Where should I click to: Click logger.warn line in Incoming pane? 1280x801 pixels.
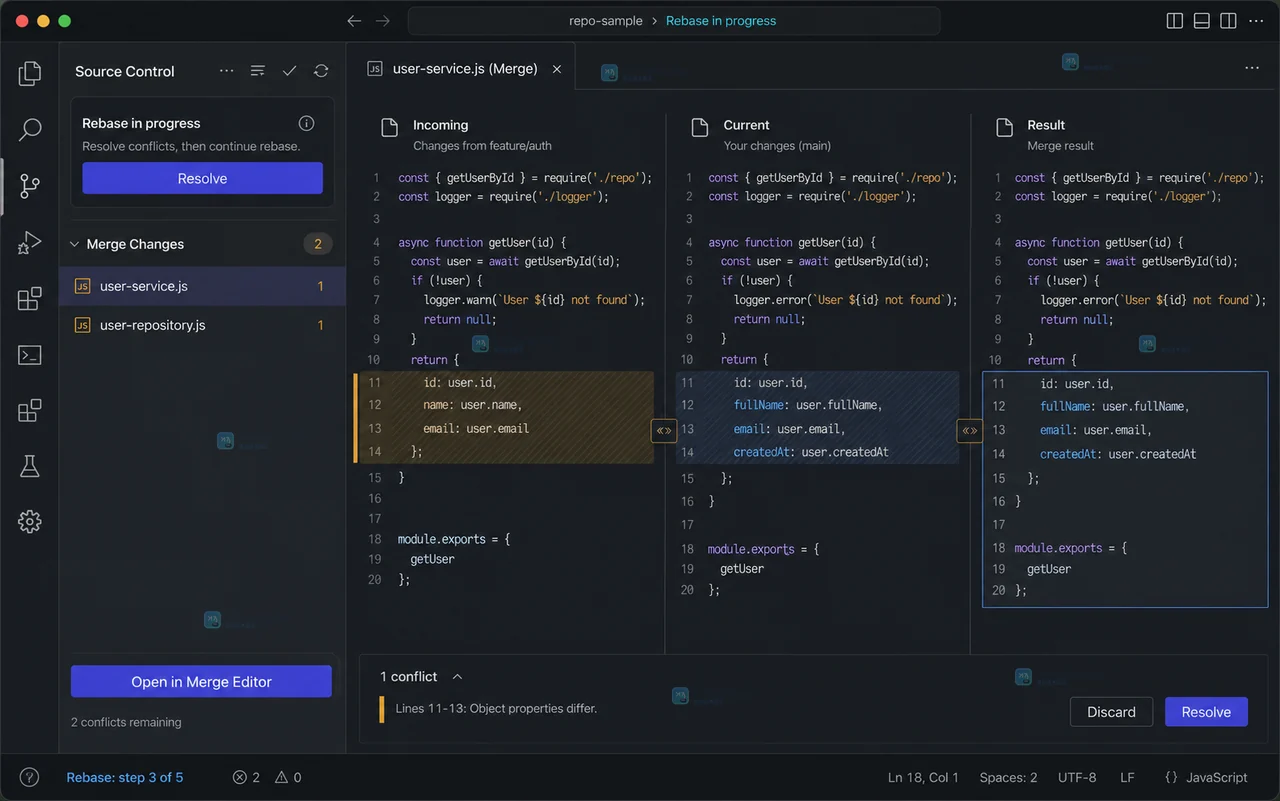pos(534,299)
